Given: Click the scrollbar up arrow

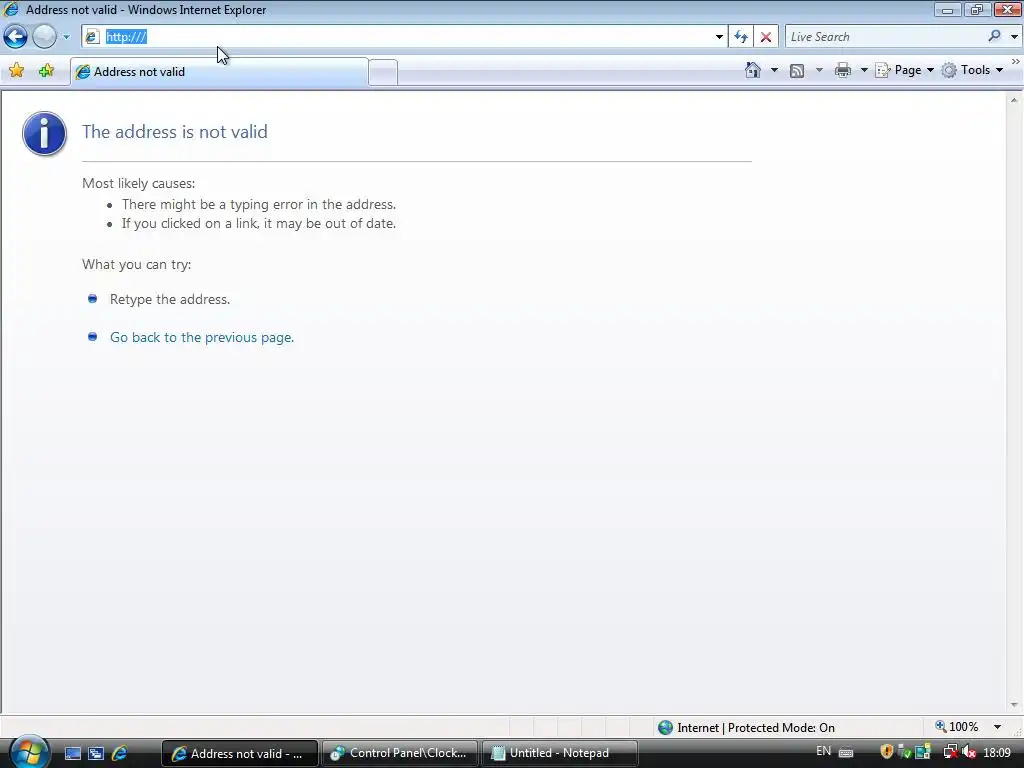Looking at the screenshot, I should point(1014,100).
